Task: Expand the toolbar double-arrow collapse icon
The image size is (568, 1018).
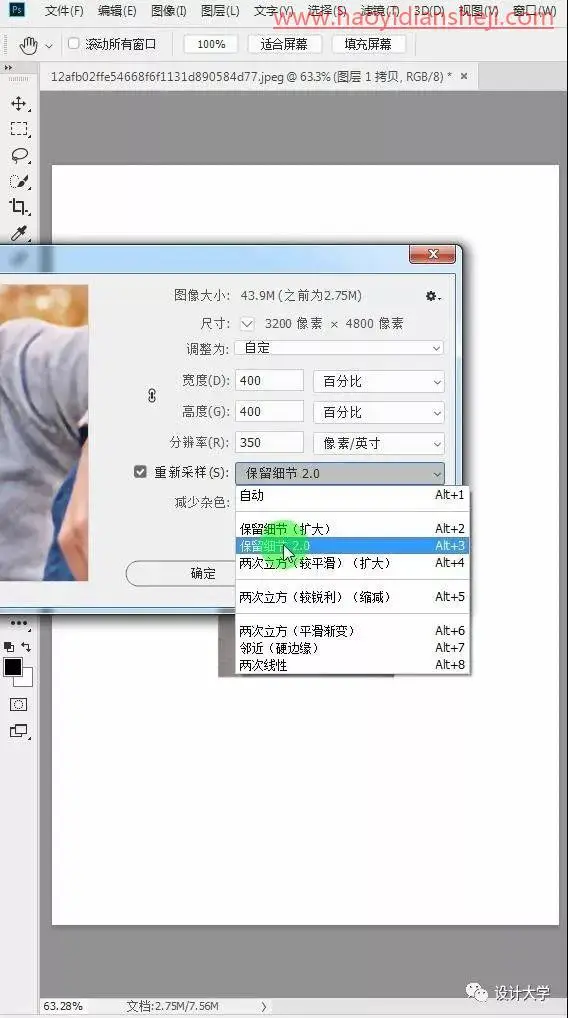Action: tap(8, 68)
